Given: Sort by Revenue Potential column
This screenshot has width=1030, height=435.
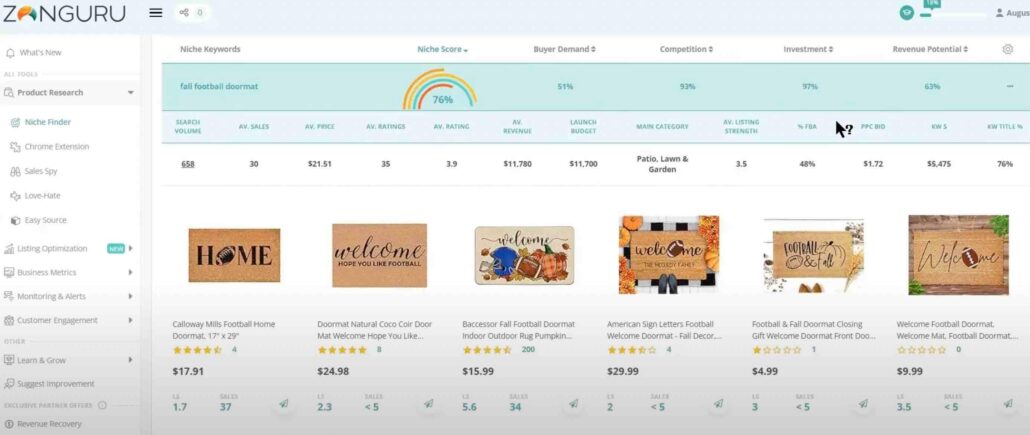Looking at the screenshot, I should coord(930,49).
